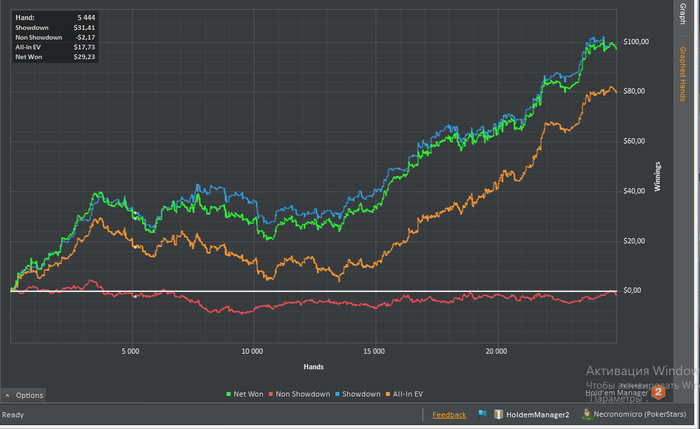Switch to the Graph side tab
The image size is (700, 429).
click(683, 13)
